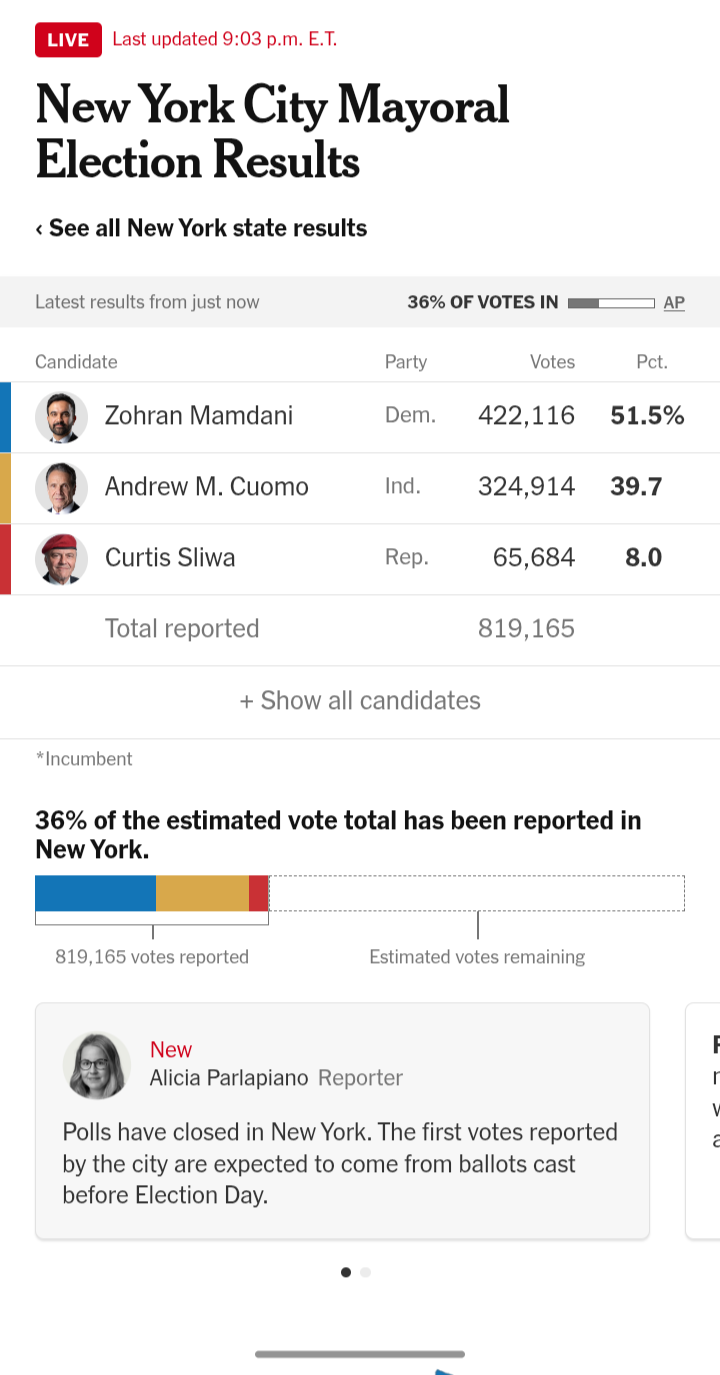Click the Party column header
The height and width of the screenshot is (1375, 720).
(x=406, y=362)
